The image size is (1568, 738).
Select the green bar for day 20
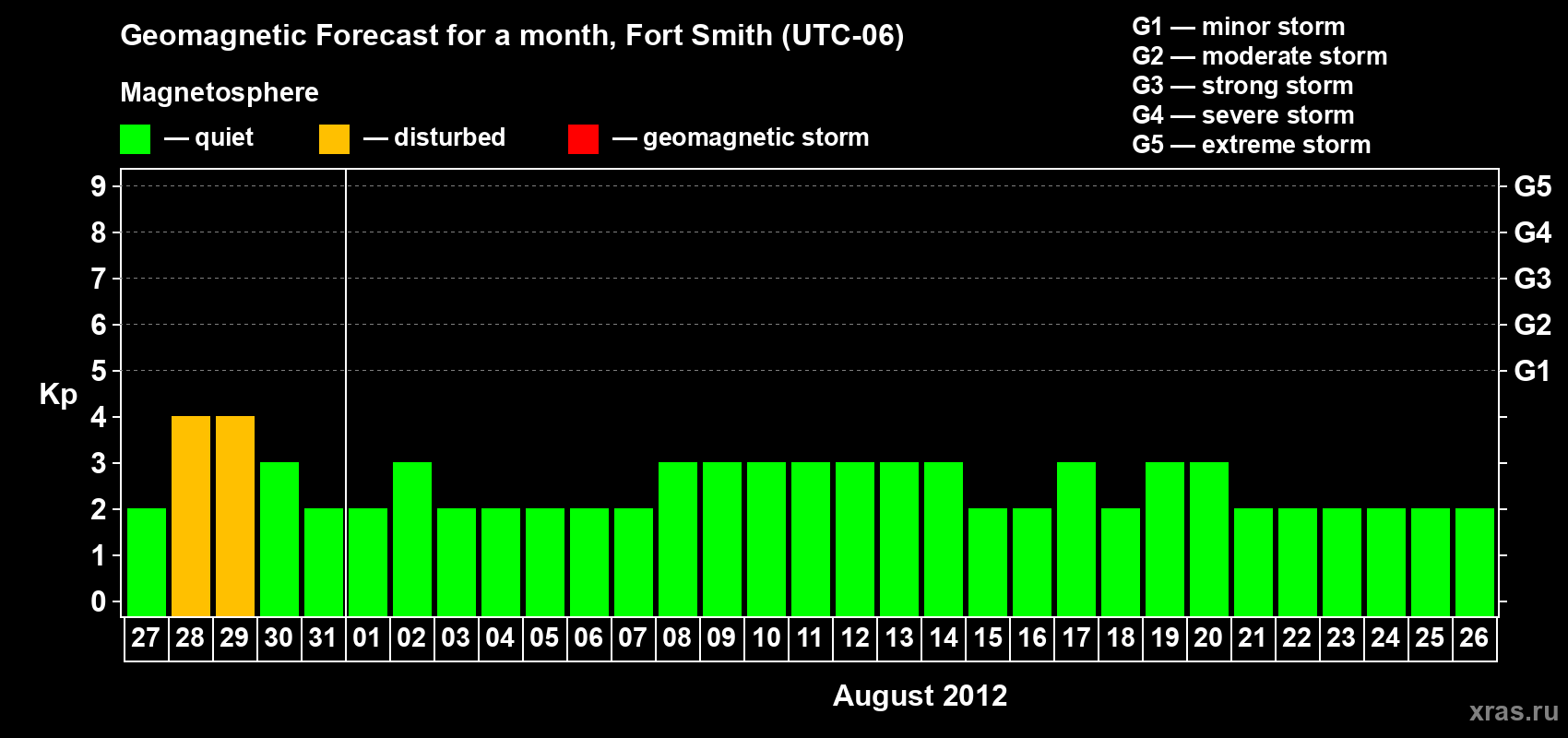pos(1209,539)
